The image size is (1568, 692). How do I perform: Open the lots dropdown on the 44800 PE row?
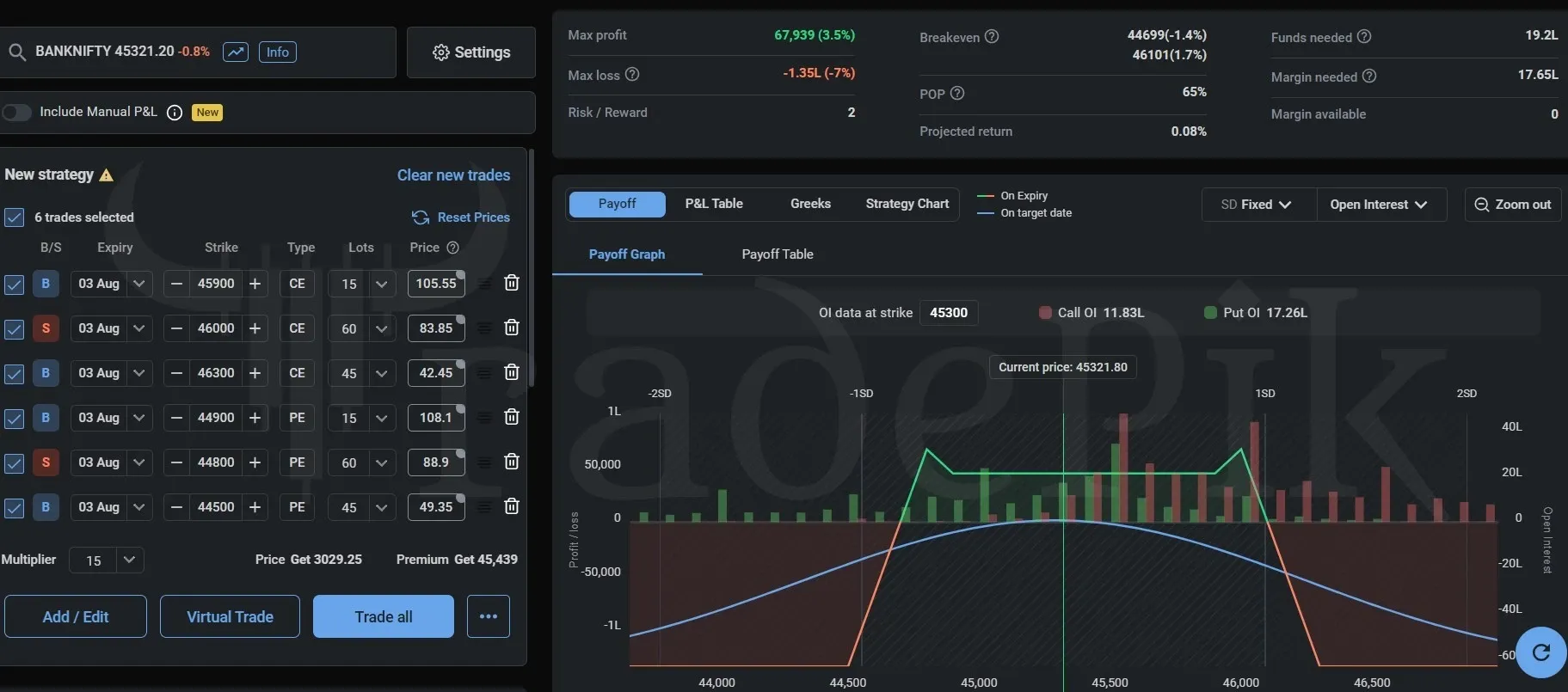point(361,462)
